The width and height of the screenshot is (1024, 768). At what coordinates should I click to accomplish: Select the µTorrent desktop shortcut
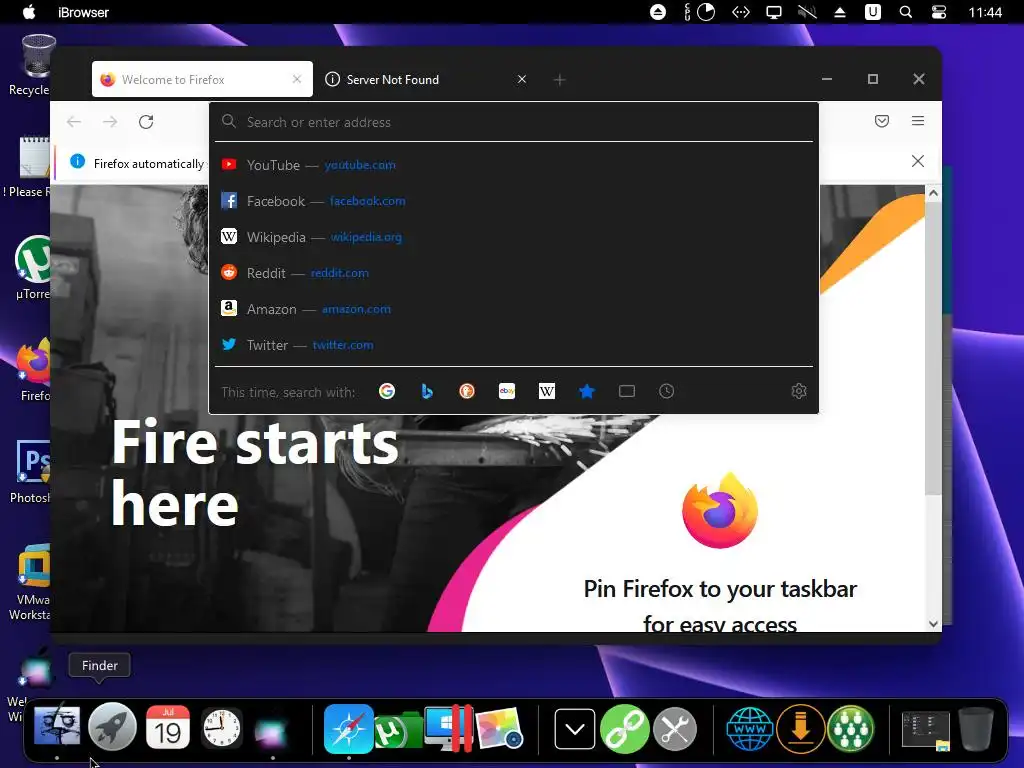tap(32, 268)
